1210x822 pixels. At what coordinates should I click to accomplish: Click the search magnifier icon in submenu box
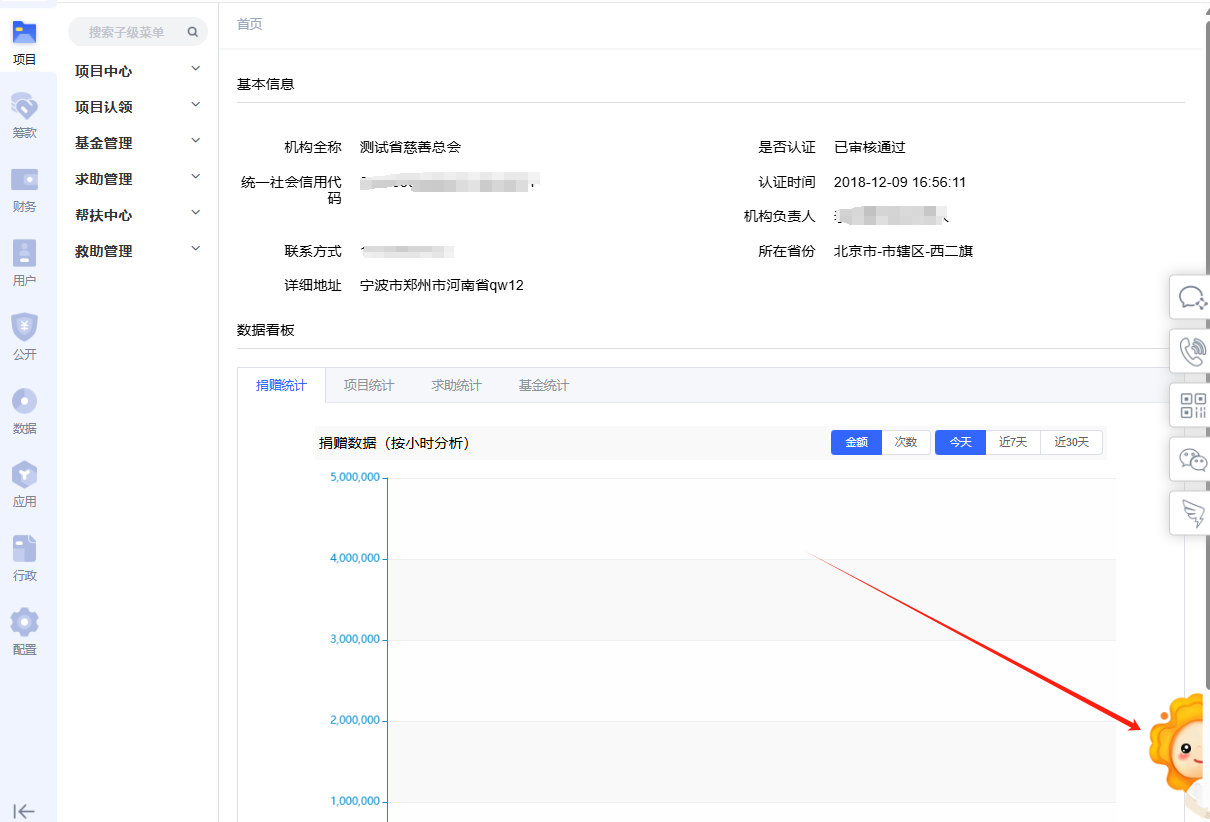click(x=193, y=32)
